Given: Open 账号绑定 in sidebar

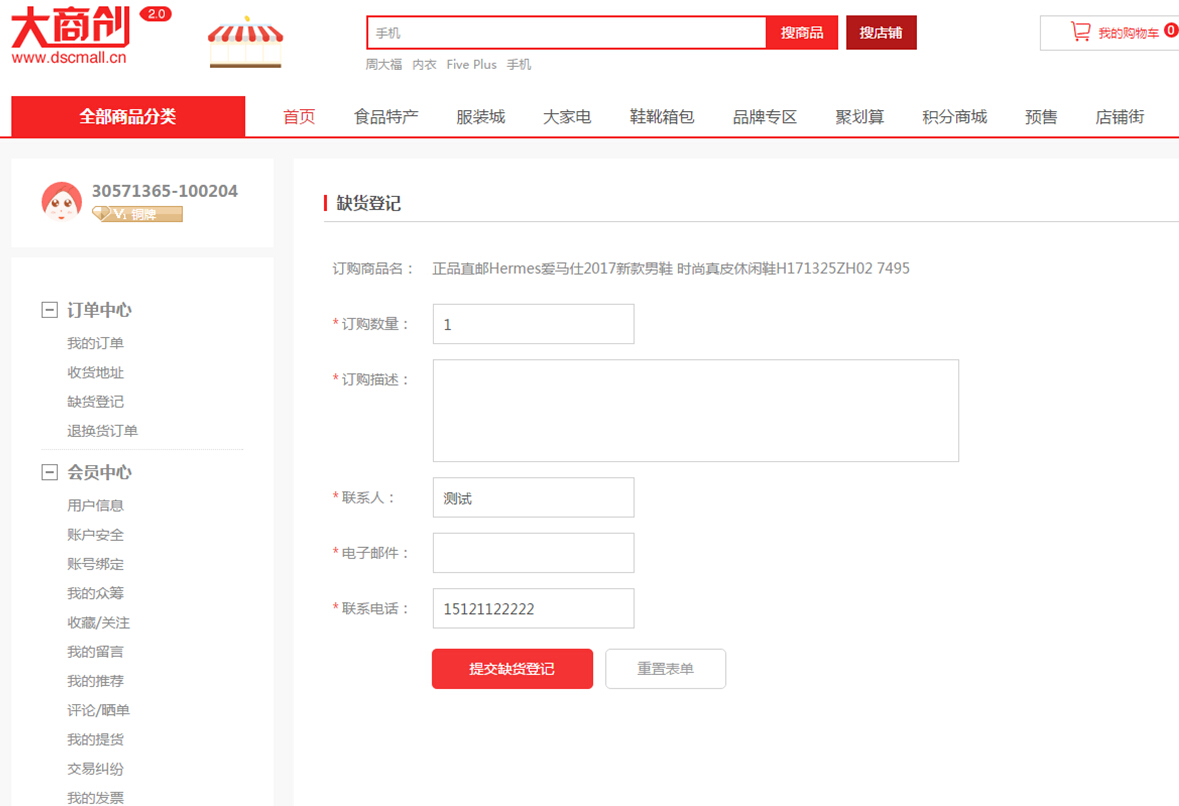Looking at the screenshot, I should (95, 564).
